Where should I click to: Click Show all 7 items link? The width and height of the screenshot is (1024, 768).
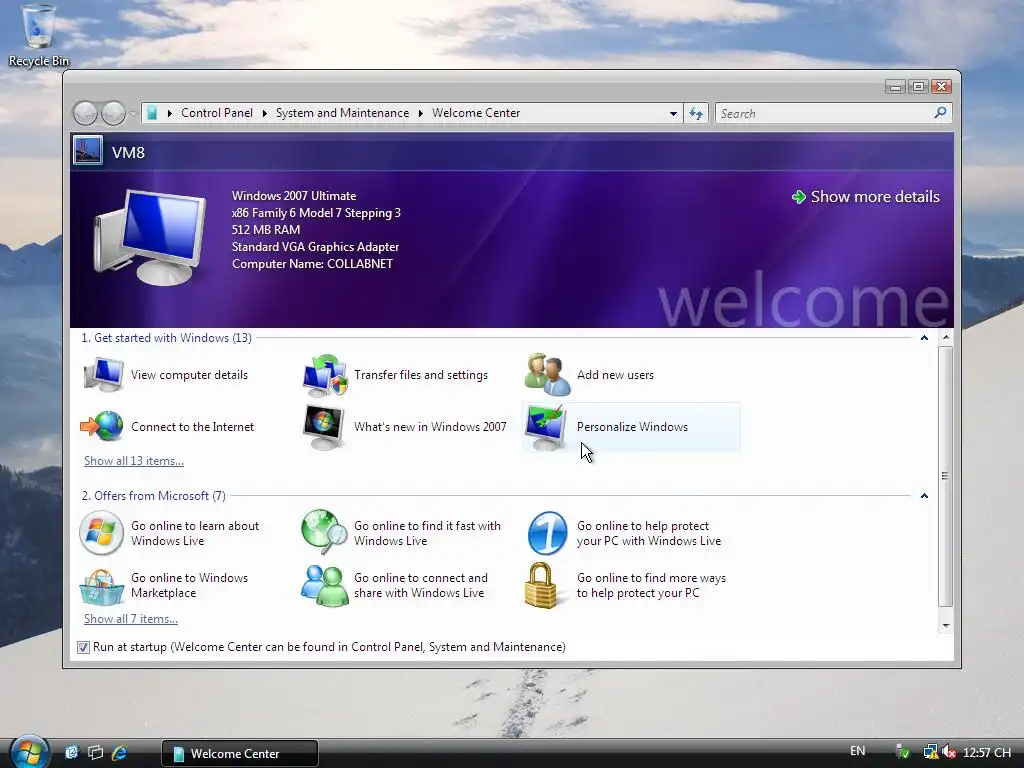coord(131,619)
